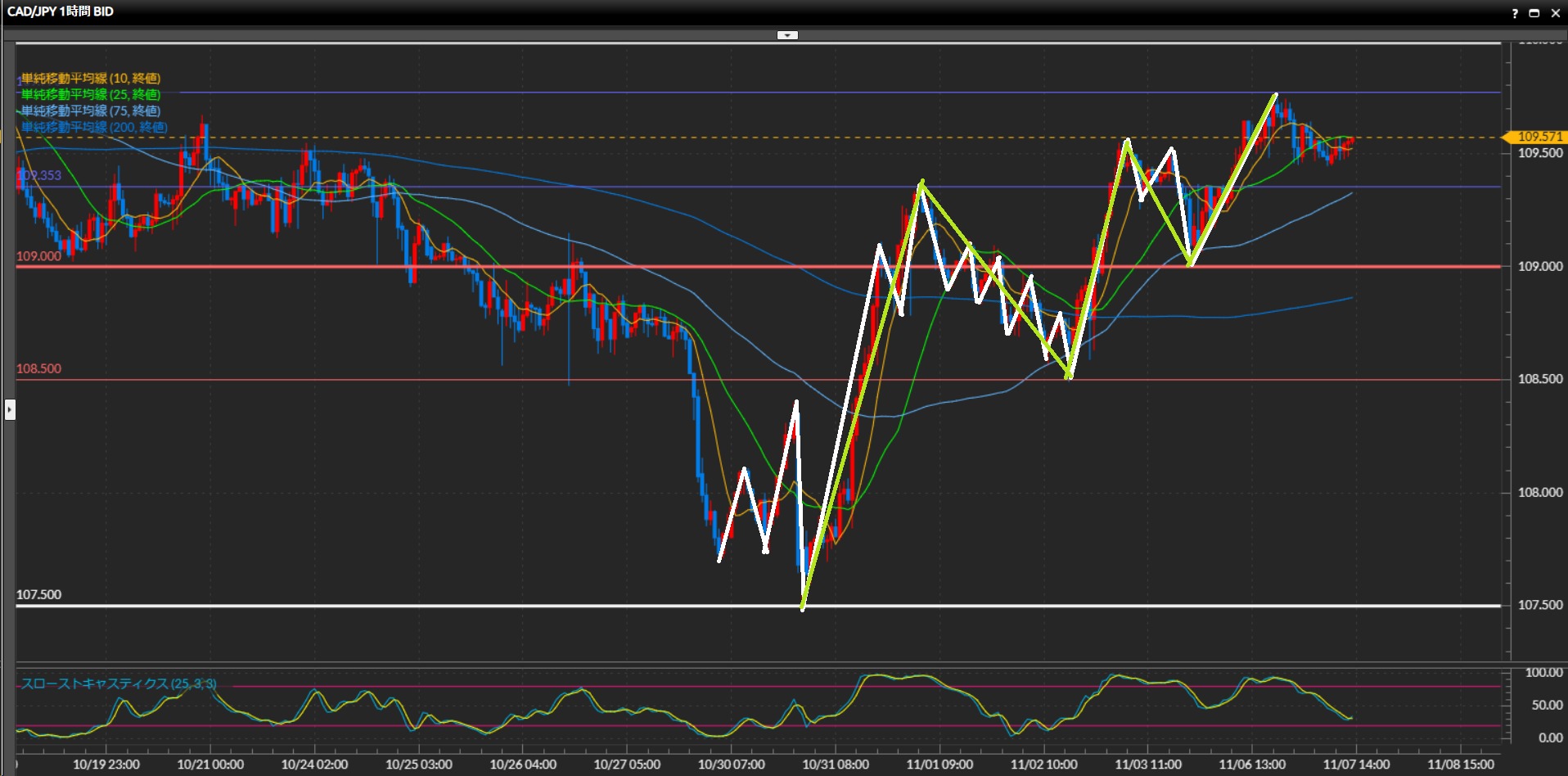
Task: Select the 単純移動平均線 (25, 終値) indicator label
Action: [90, 94]
